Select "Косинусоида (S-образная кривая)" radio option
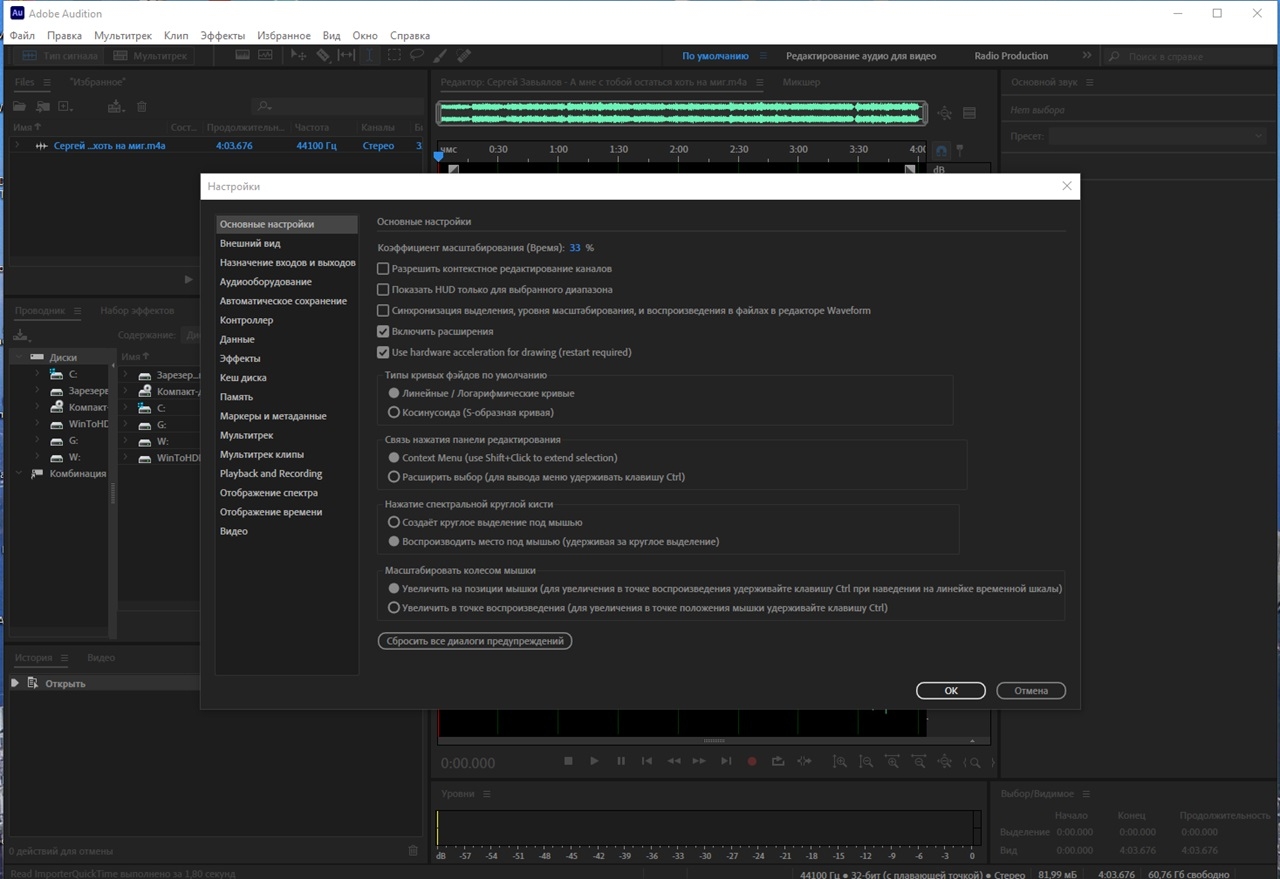 (394, 412)
